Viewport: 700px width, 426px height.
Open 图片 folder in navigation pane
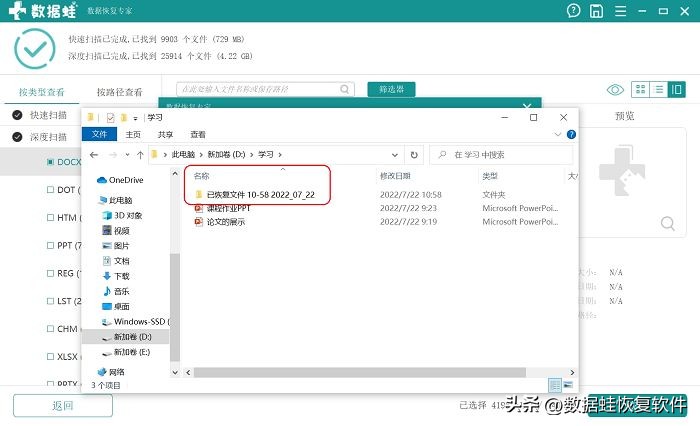pyautogui.click(x=116, y=246)
